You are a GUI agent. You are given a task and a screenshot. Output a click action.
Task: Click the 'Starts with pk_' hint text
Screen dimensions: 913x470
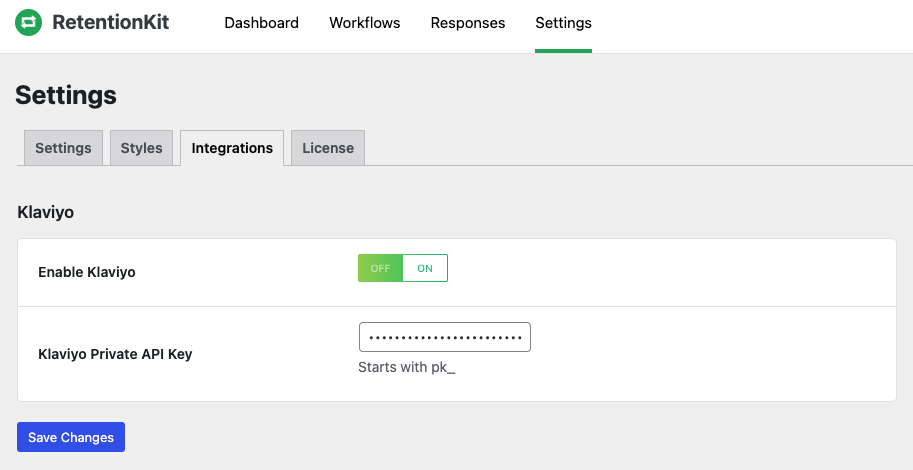[x=406, y=367]
